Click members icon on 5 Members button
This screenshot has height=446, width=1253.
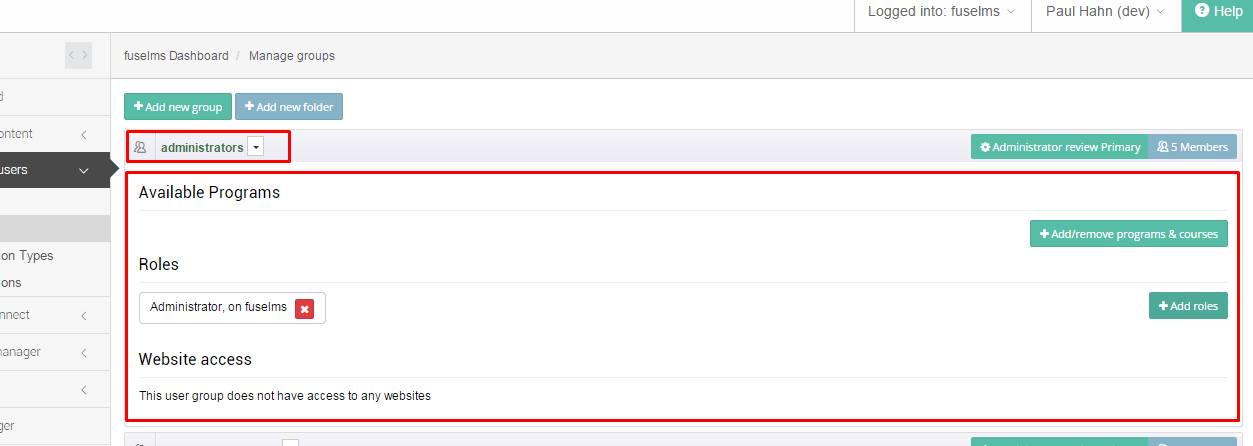1162,147
